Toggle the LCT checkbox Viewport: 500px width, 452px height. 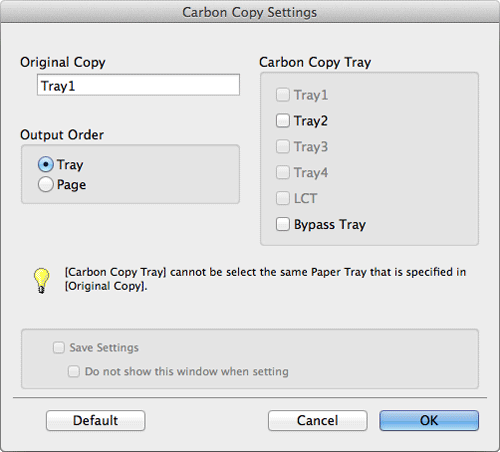point(283,198)
